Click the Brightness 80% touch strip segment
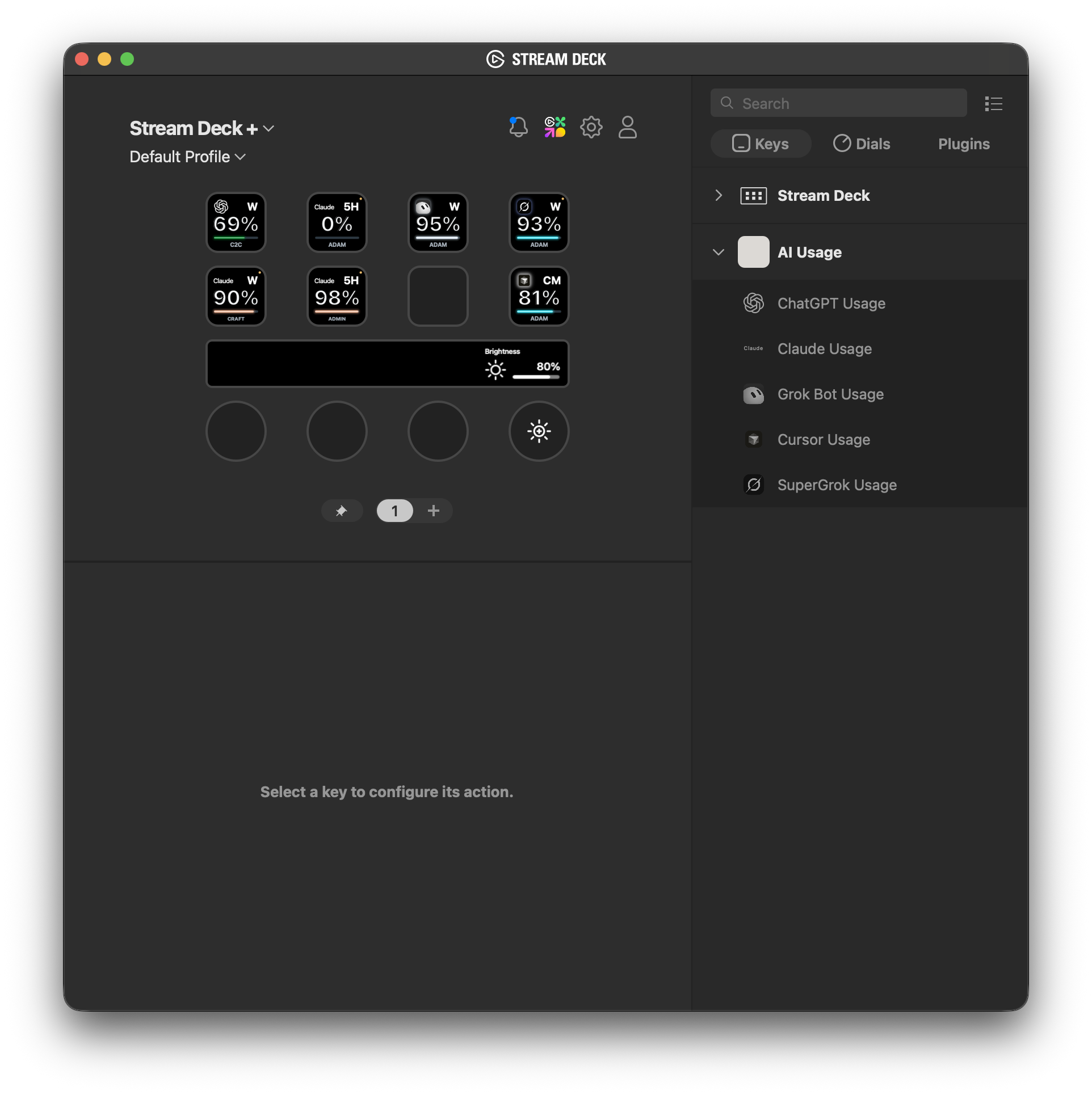 pos(522,364)
